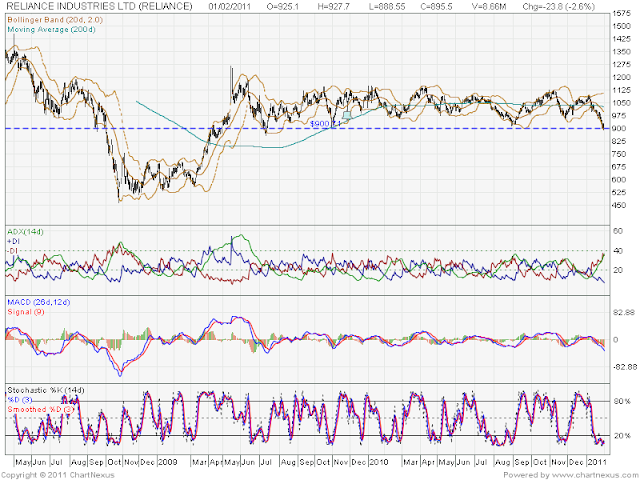
Task: Click the Chg=-23.8 (-2.6%) change value
Action: click(559, 7)
